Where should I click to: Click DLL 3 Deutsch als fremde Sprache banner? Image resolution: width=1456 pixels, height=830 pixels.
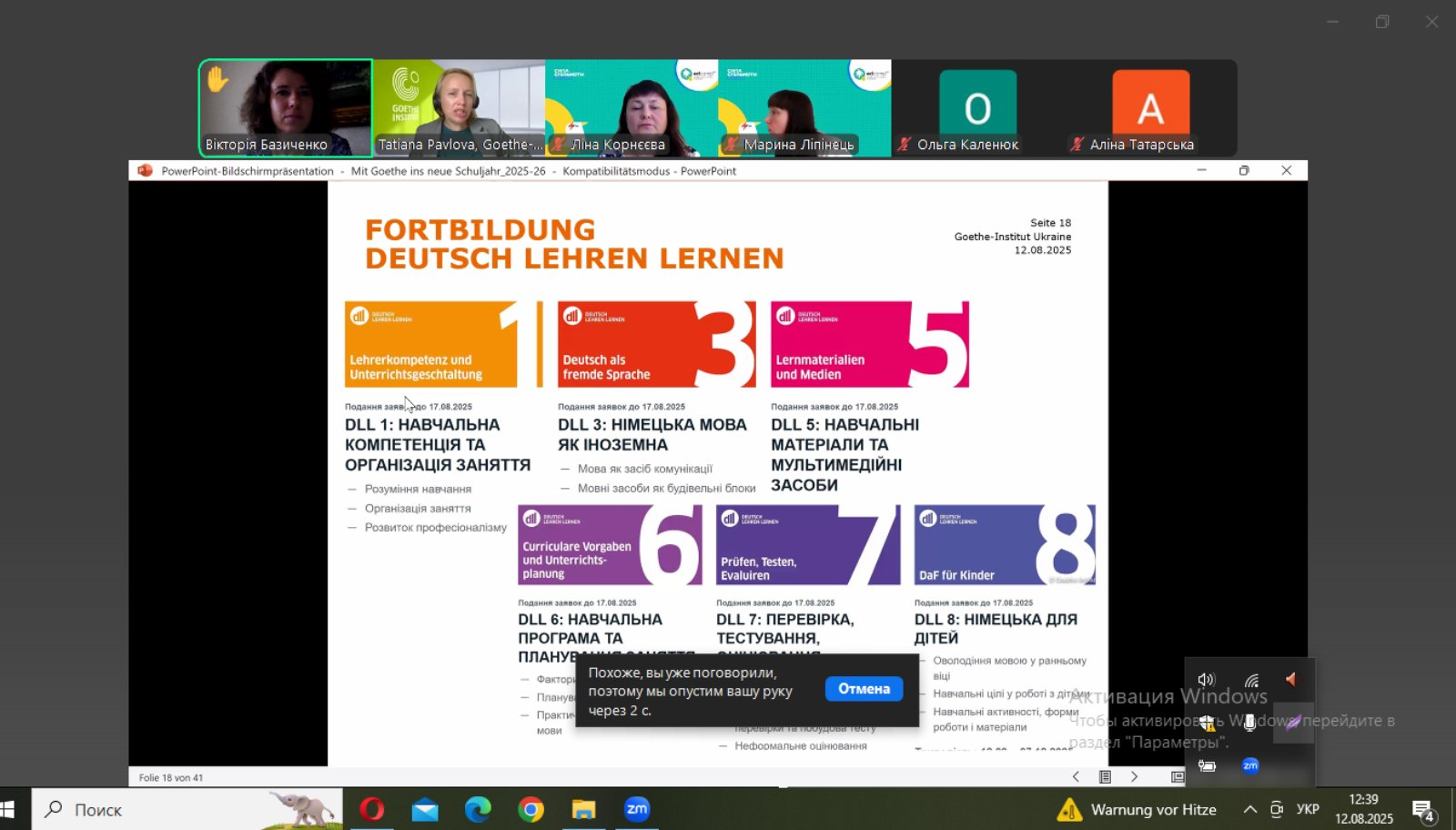657,344
